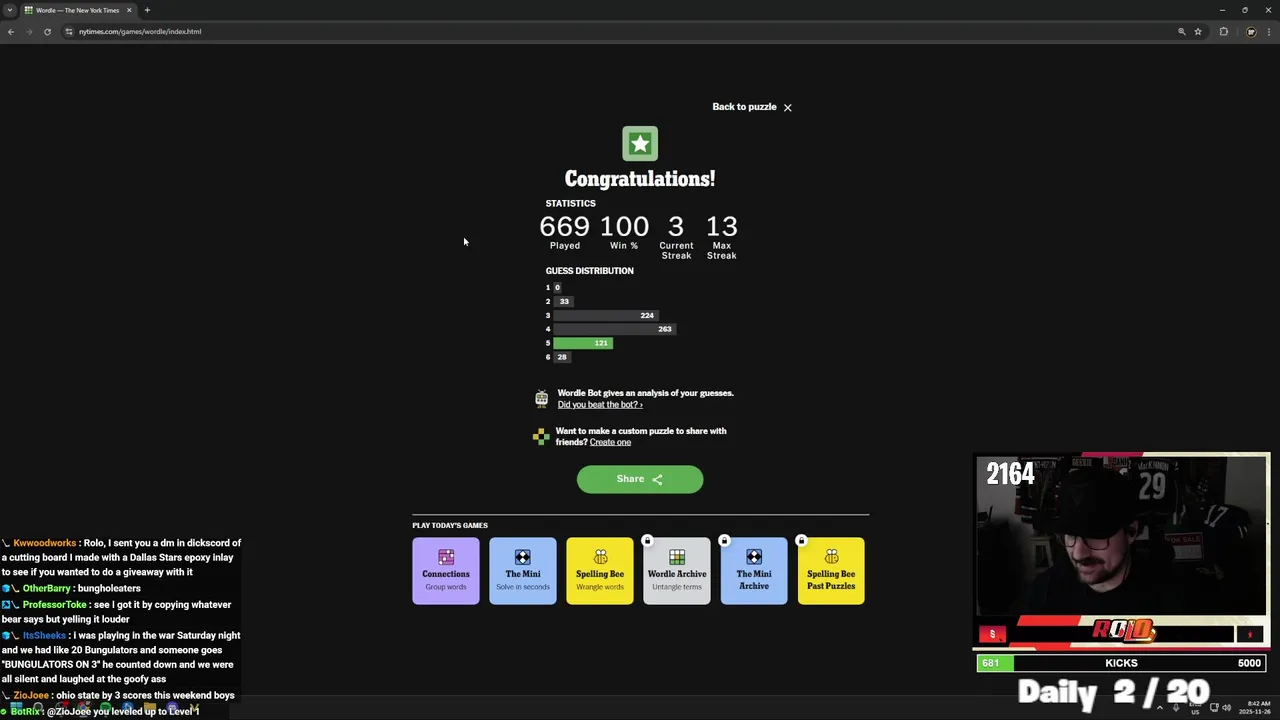This screenshot has width=1280, height=720.
Task: Click the Connections grid icon
Action: tap(446, 557)
